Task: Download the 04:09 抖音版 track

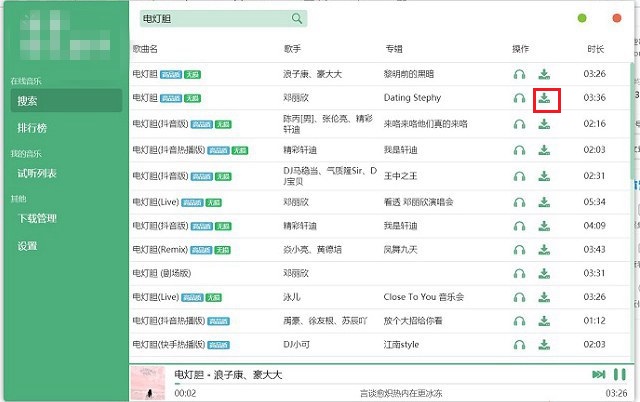Action: 544,226
